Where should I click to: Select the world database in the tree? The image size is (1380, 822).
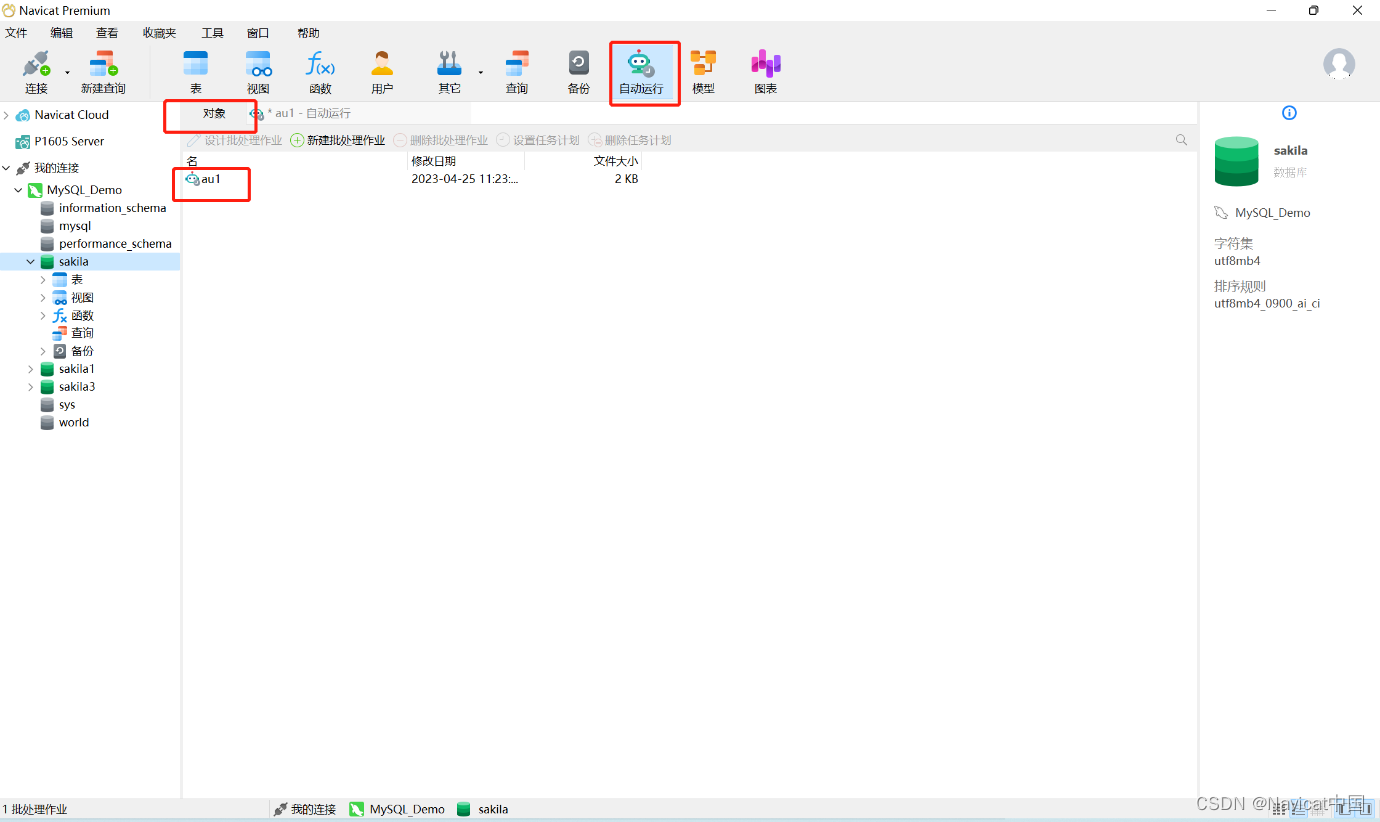coord(74,423)
